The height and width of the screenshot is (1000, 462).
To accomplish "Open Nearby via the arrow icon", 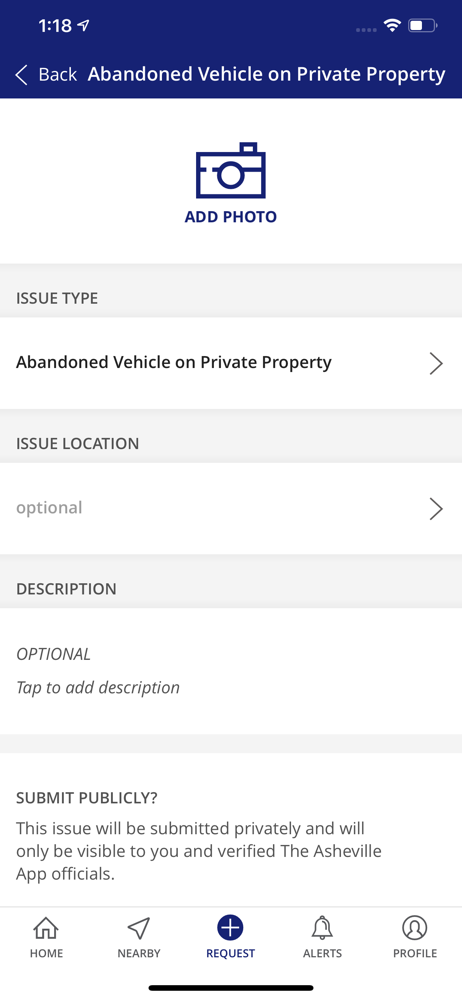I will tap(138, 928).
